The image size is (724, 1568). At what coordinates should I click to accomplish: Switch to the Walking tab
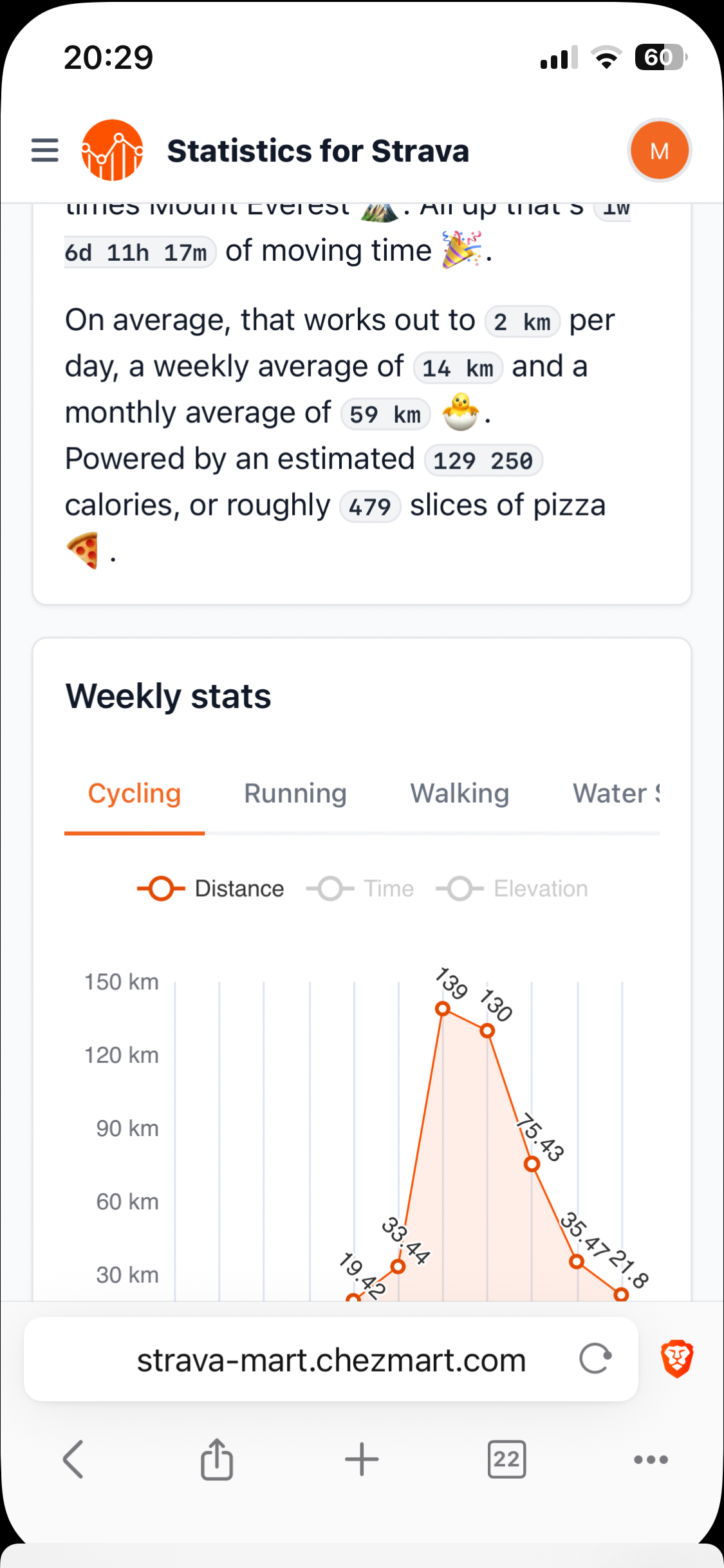coord(459,794)
